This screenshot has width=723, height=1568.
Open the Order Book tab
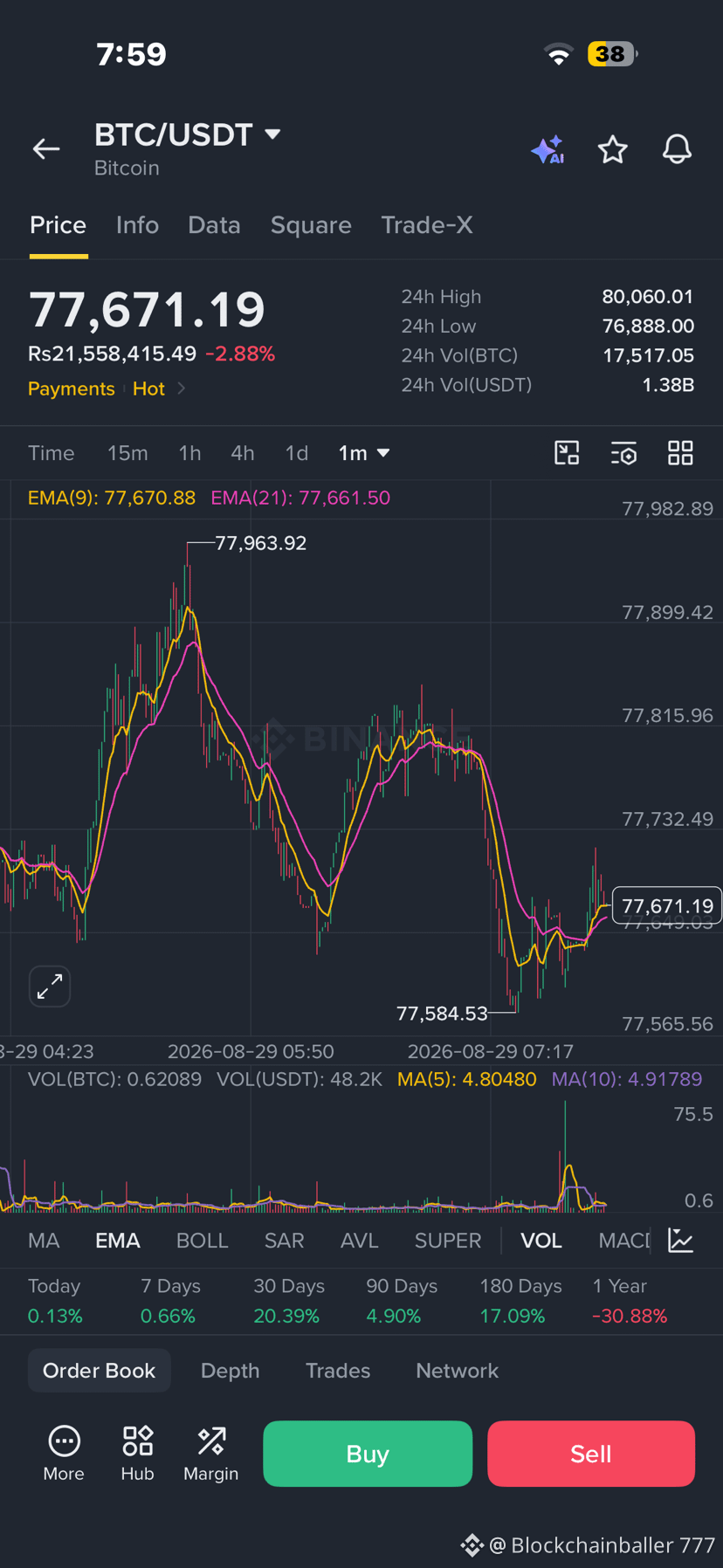[99, 1371]
